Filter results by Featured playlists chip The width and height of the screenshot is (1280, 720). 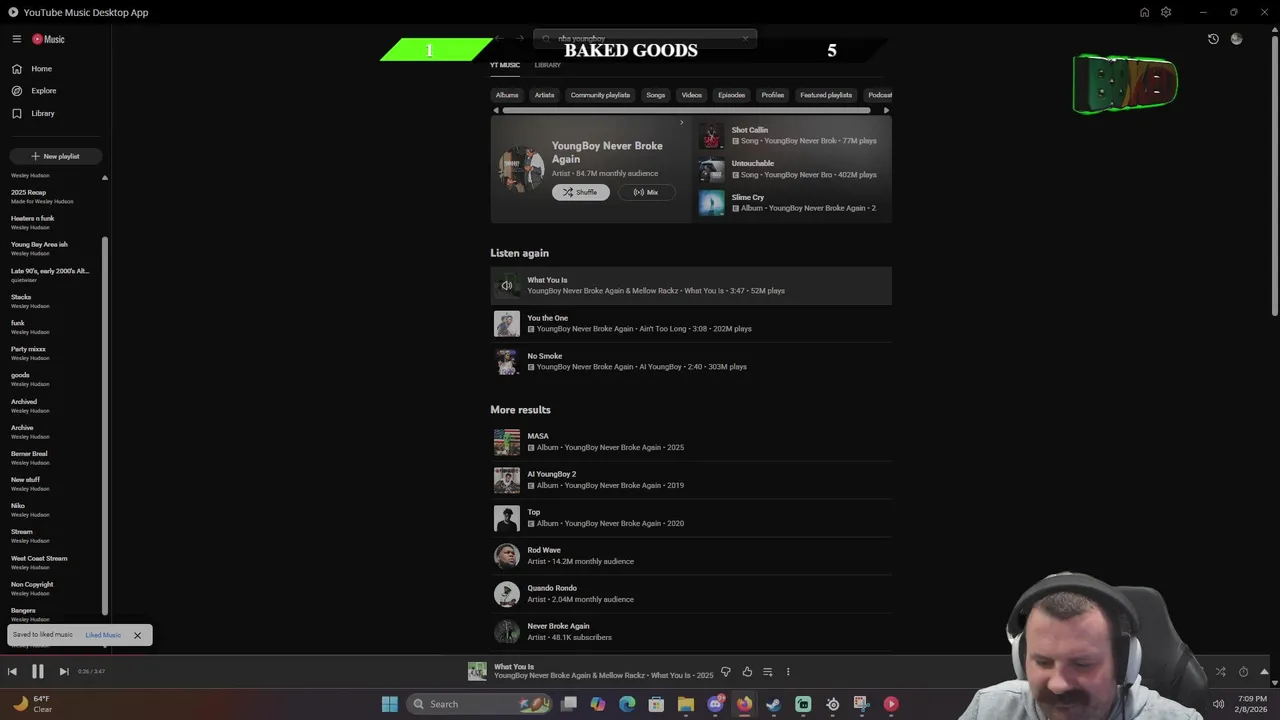pyautogui.click(x=826, y=95)
